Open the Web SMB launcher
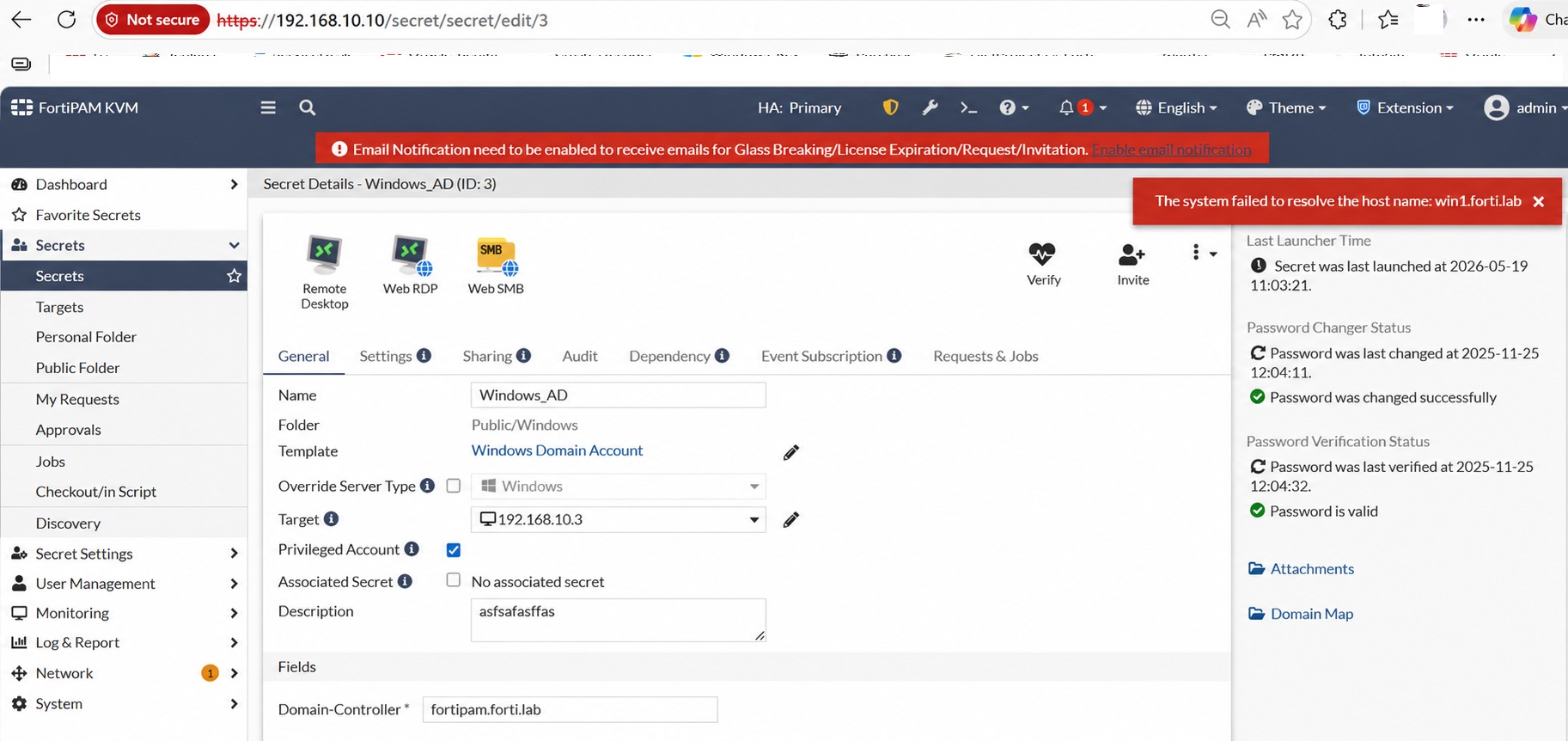 click(496, 254)
